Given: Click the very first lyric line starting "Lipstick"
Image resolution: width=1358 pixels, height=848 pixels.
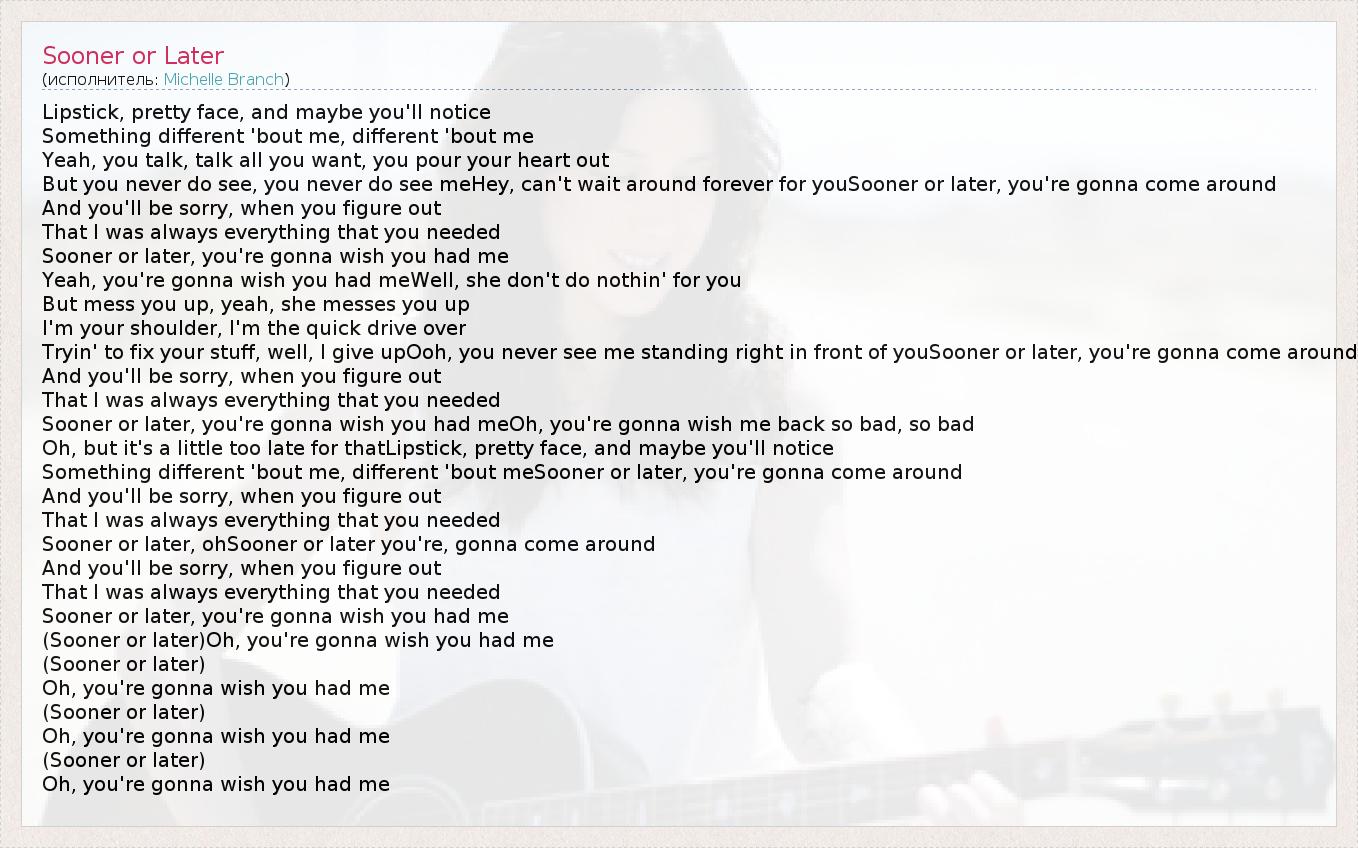Looking at the screenshot, I should coord(266,112).
